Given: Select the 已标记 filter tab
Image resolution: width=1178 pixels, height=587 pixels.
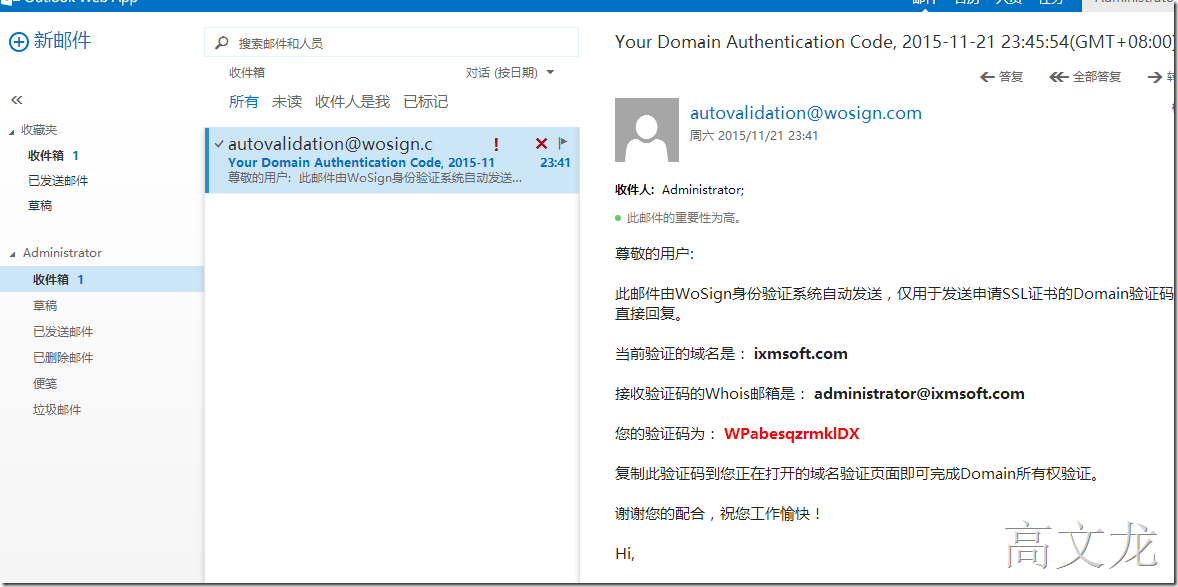Looking at the screenshot, I should click(x=426, y=101).
